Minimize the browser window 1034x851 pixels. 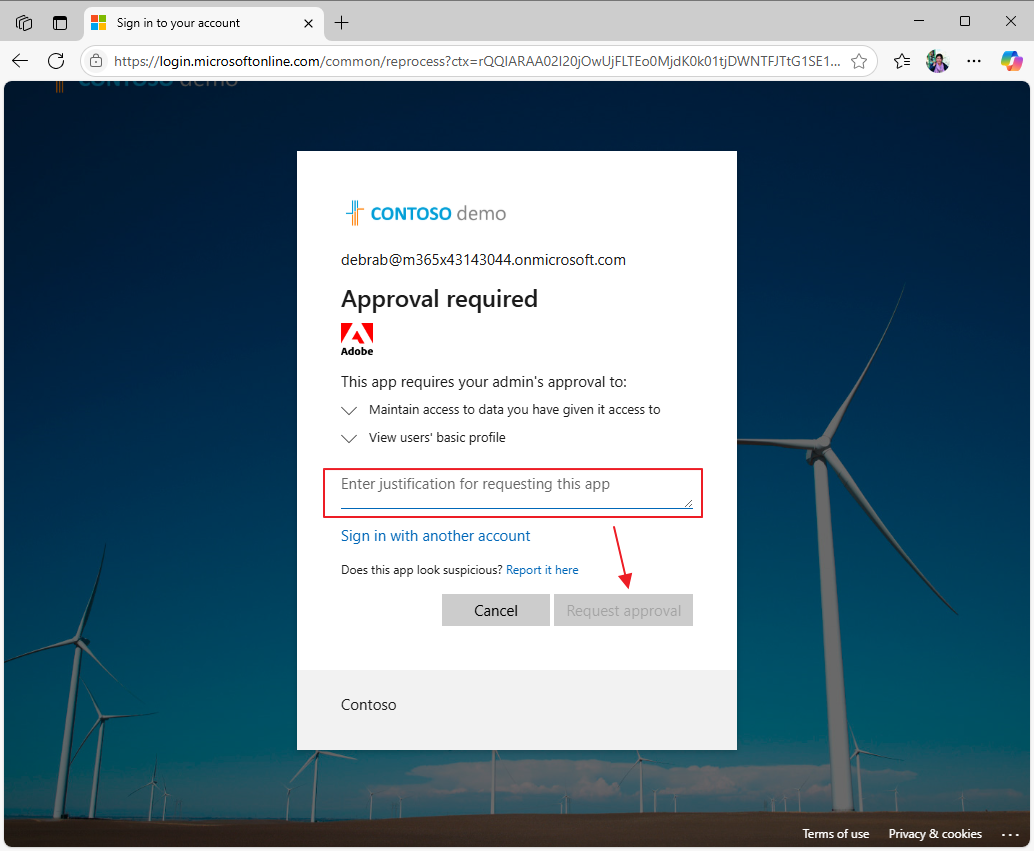[x=919, y=21]
